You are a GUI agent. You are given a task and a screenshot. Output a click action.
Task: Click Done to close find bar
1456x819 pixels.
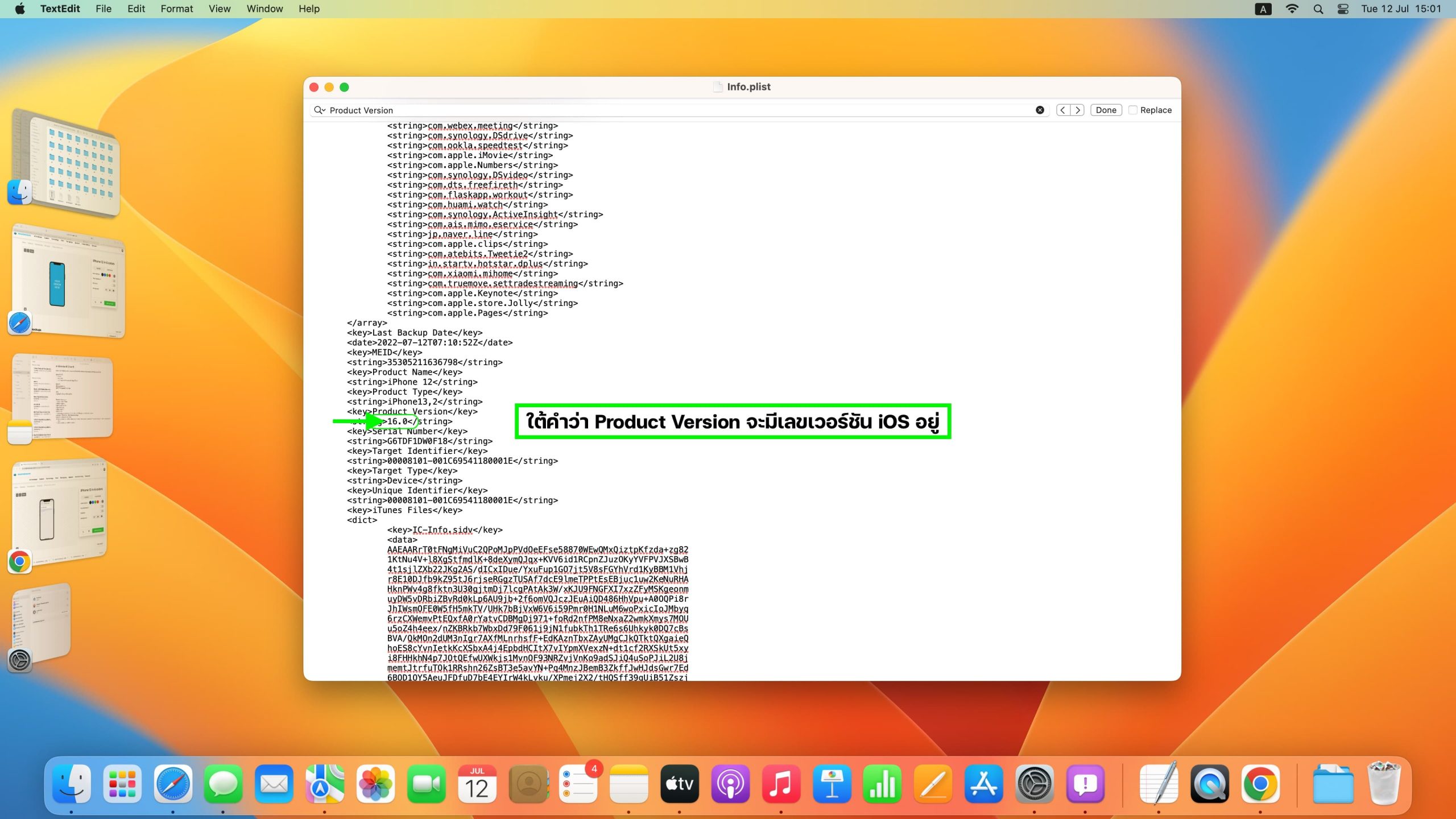click(x=1106, y=110)
